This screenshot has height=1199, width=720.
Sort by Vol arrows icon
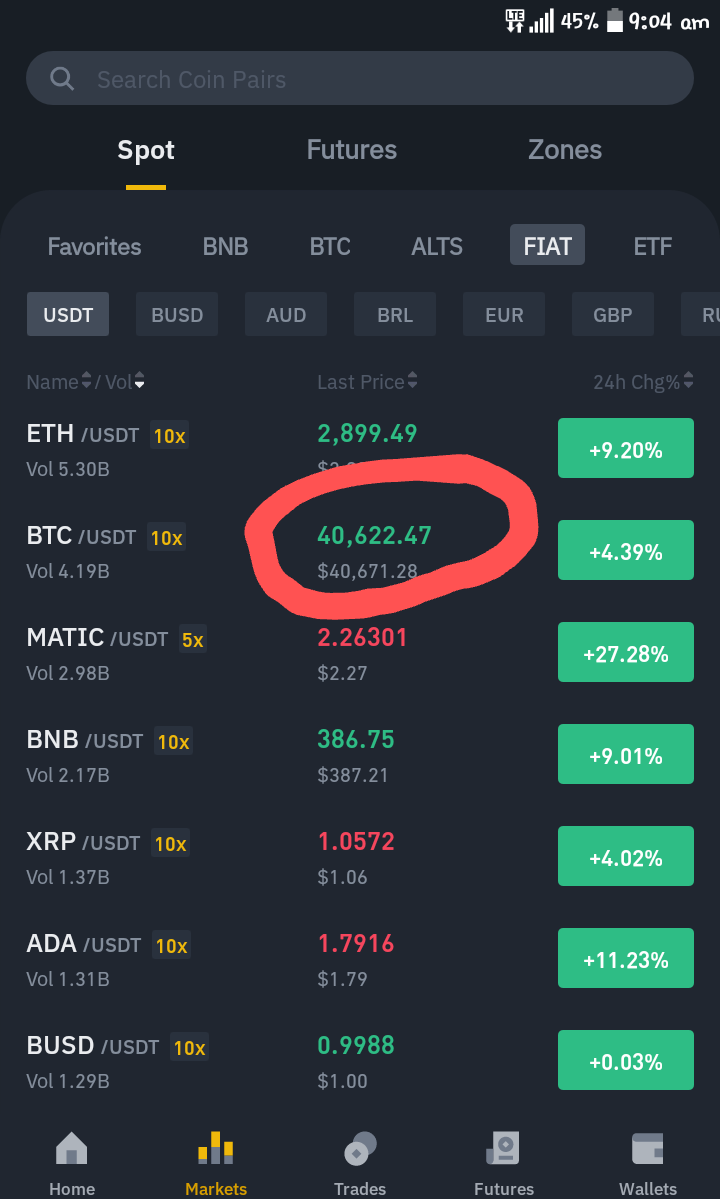[139, 380]
